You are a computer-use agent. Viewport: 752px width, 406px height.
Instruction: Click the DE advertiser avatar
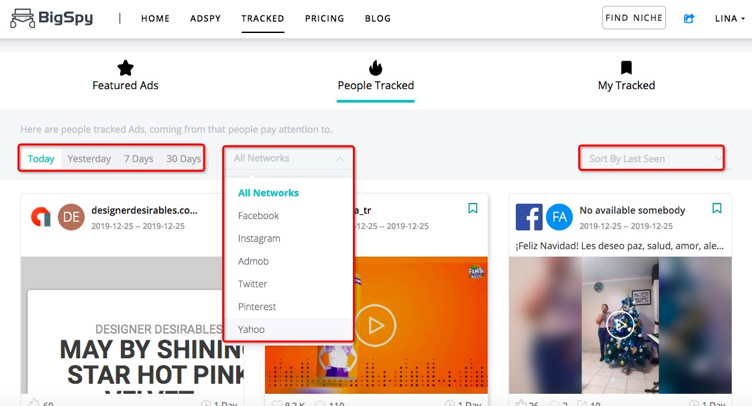[x=71, y=217]
